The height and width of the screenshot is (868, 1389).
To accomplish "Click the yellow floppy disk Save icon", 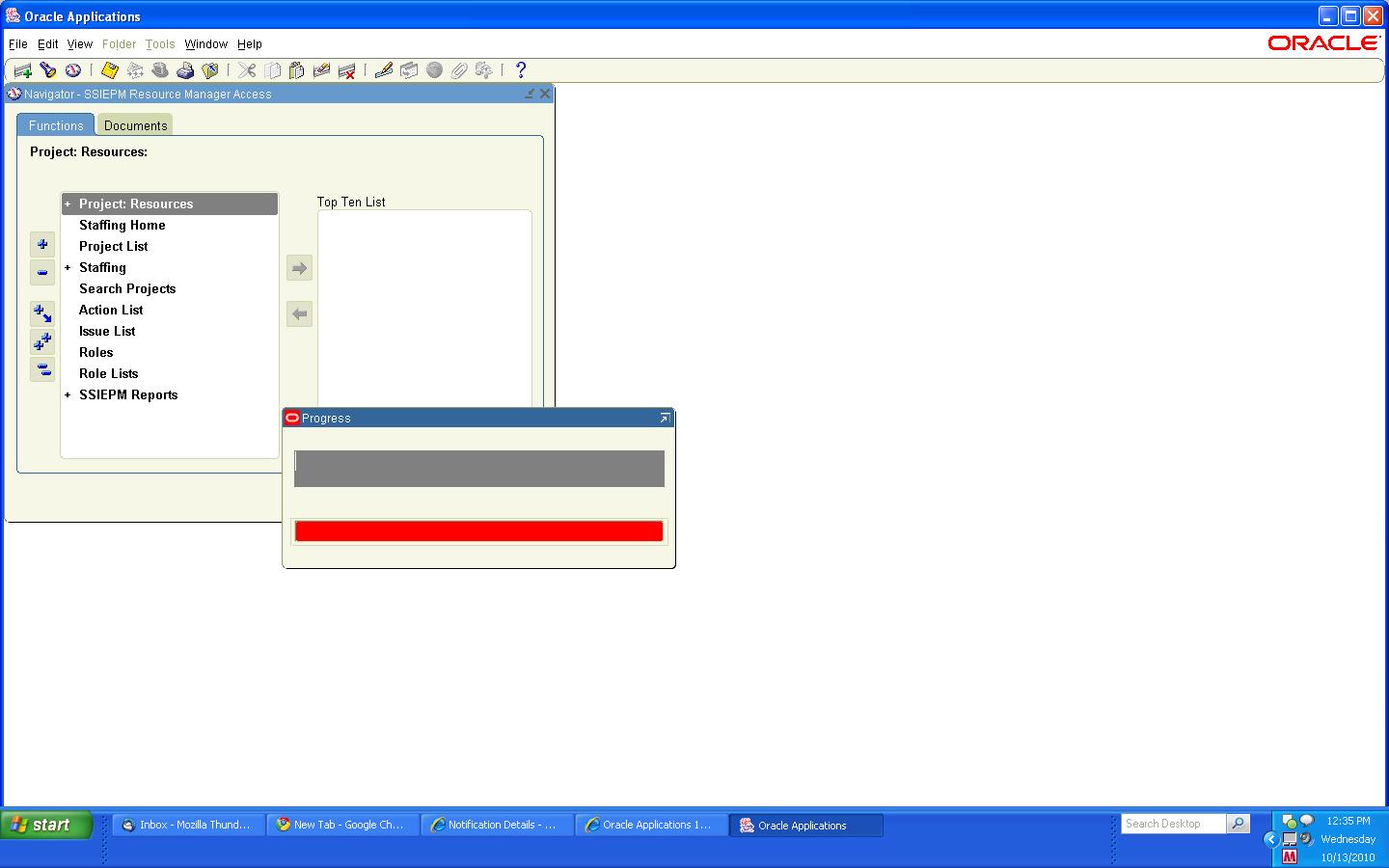I will [x=110, y=70].
